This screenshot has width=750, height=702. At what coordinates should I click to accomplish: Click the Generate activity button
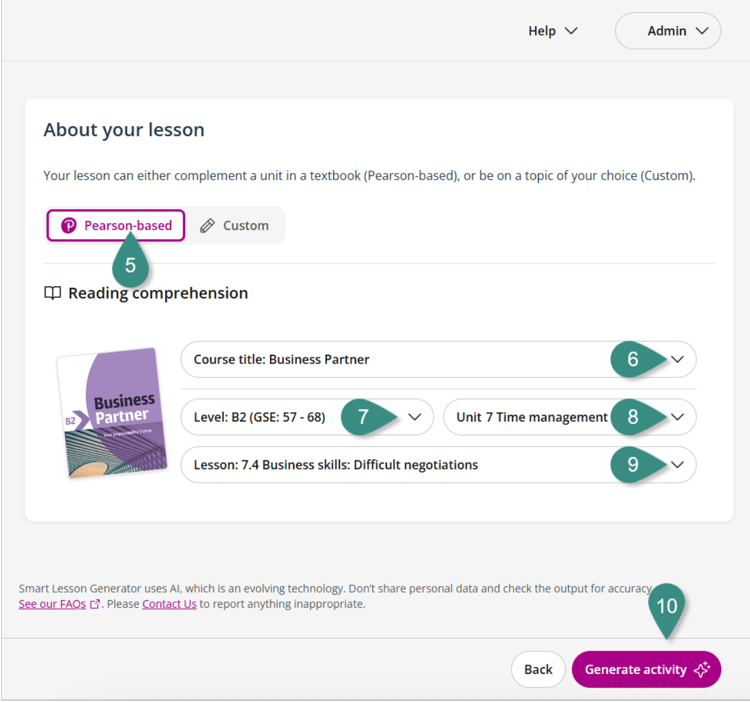coord(646,669)
